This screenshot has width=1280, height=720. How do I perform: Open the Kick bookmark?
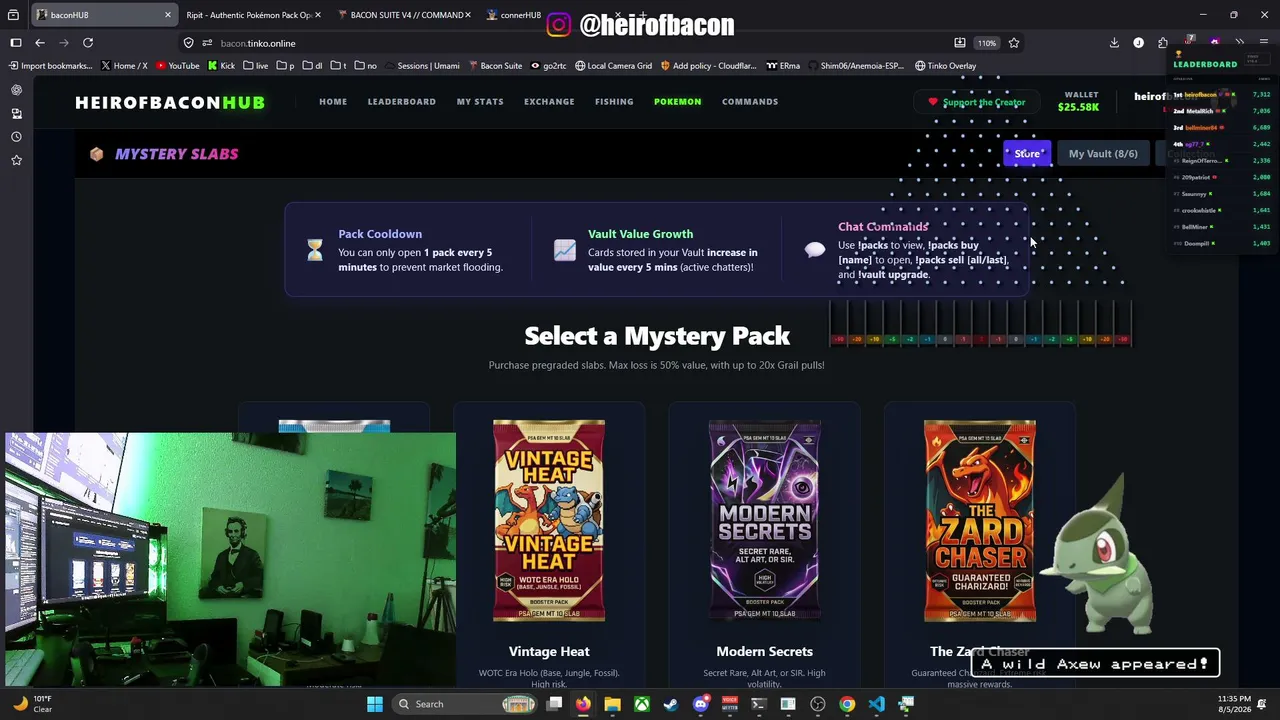click(221, 66)
